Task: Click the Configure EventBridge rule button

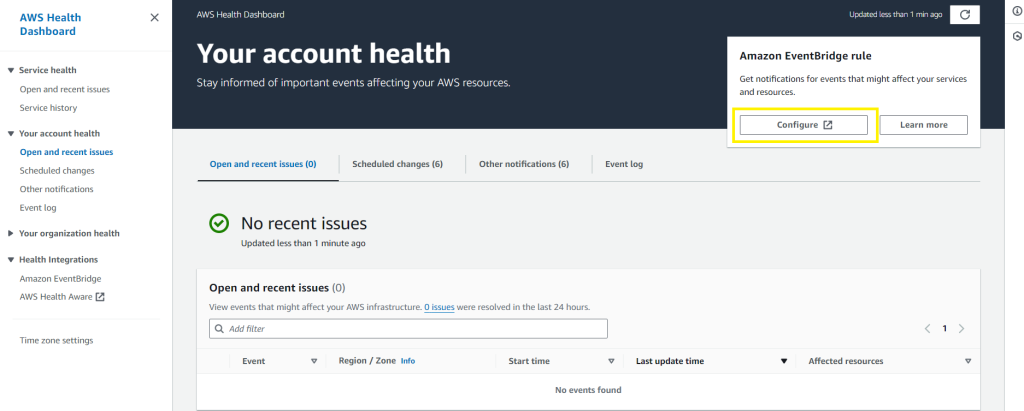Action: [x=804, y=125]
